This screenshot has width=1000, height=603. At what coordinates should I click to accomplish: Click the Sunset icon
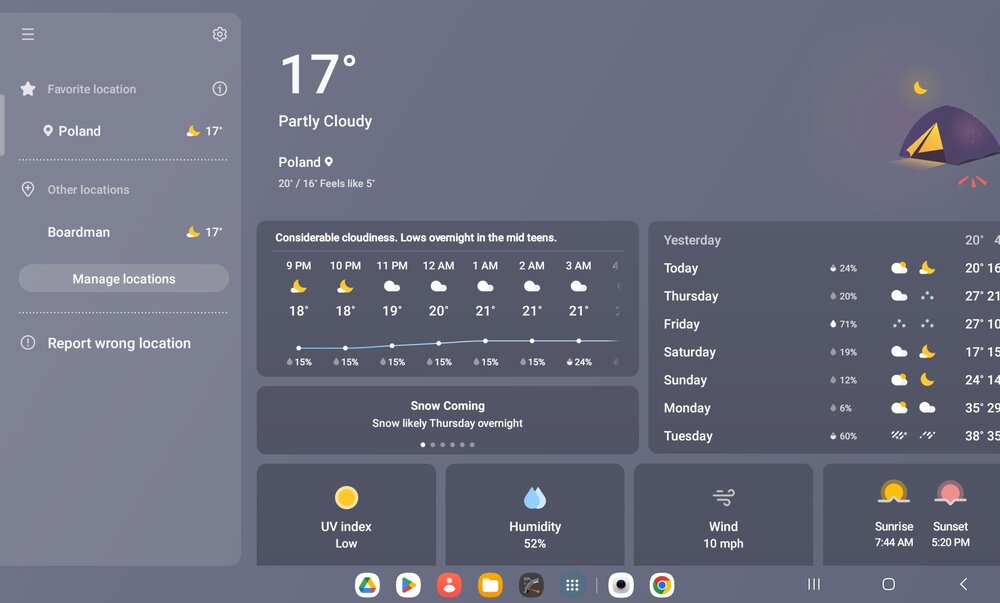click(x=950, y=493)
